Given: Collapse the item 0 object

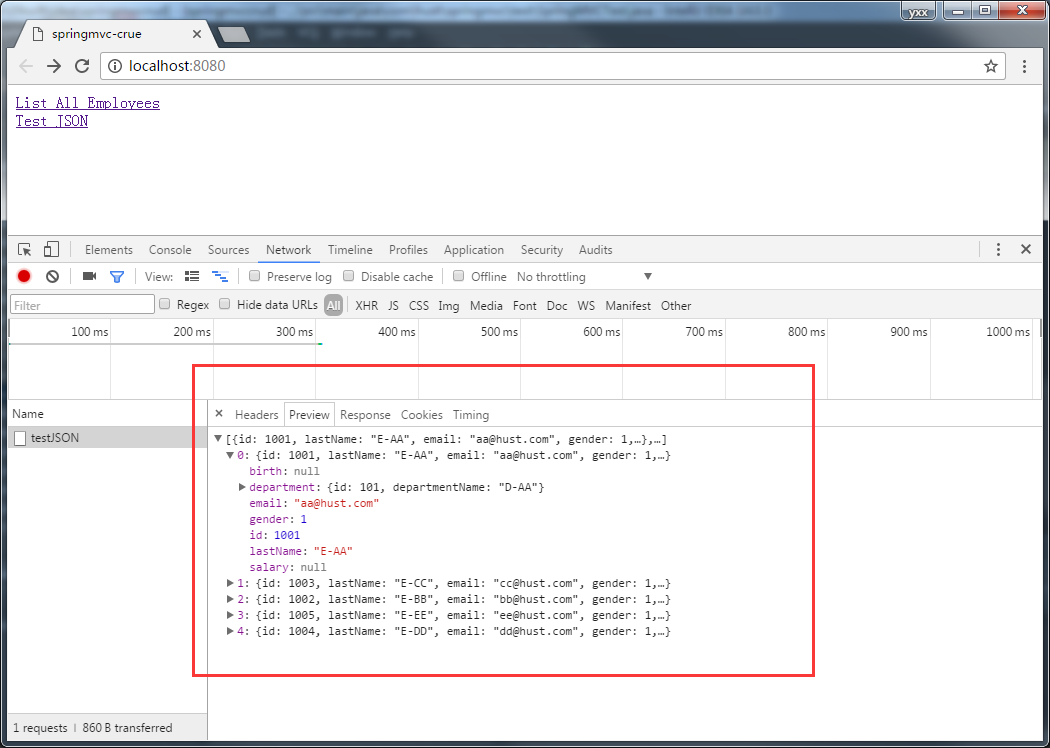Looking at the screenshot, I should point(230,455).
